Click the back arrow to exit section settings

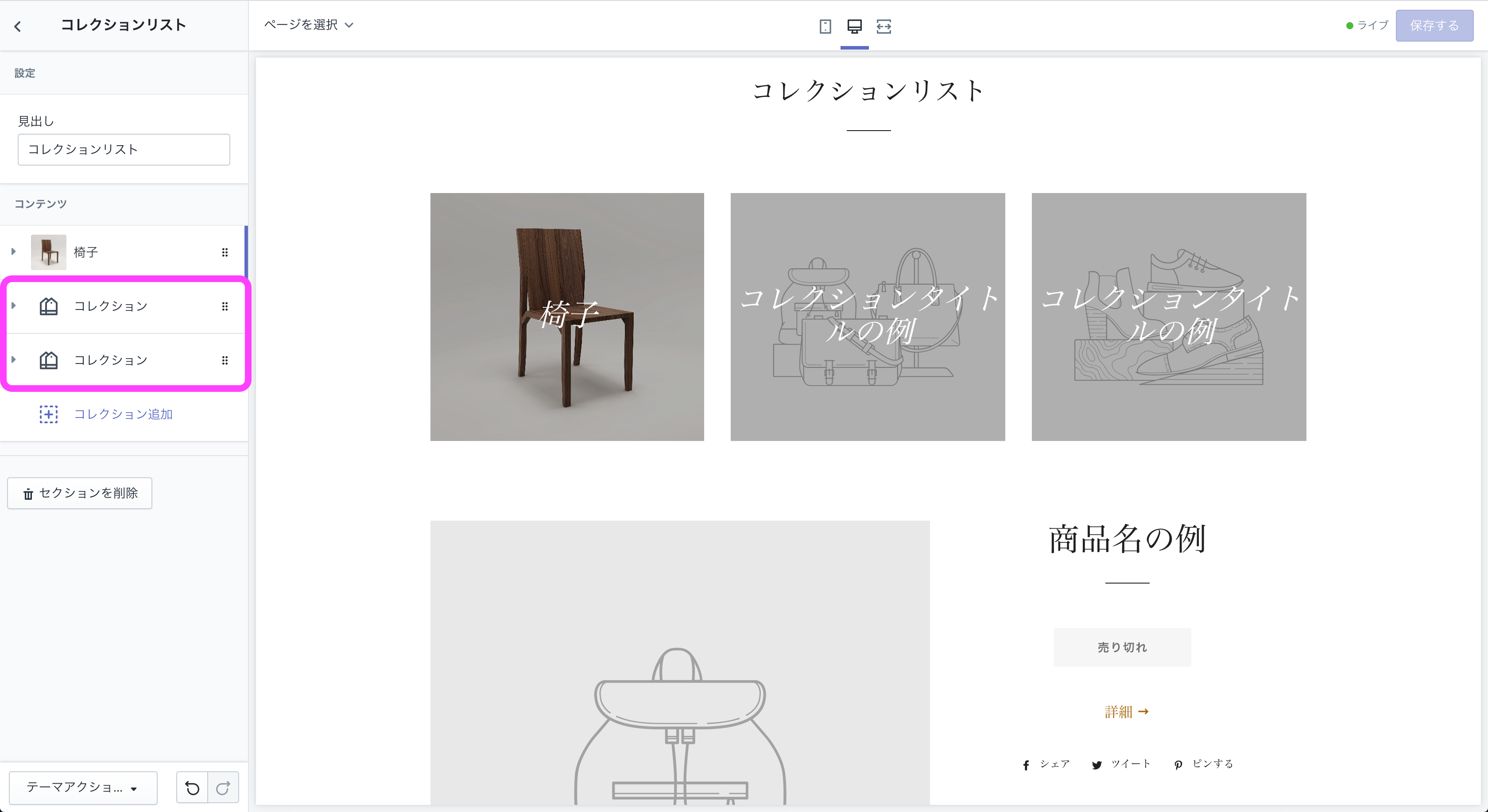pyautogui.click(x=18, y=25)
